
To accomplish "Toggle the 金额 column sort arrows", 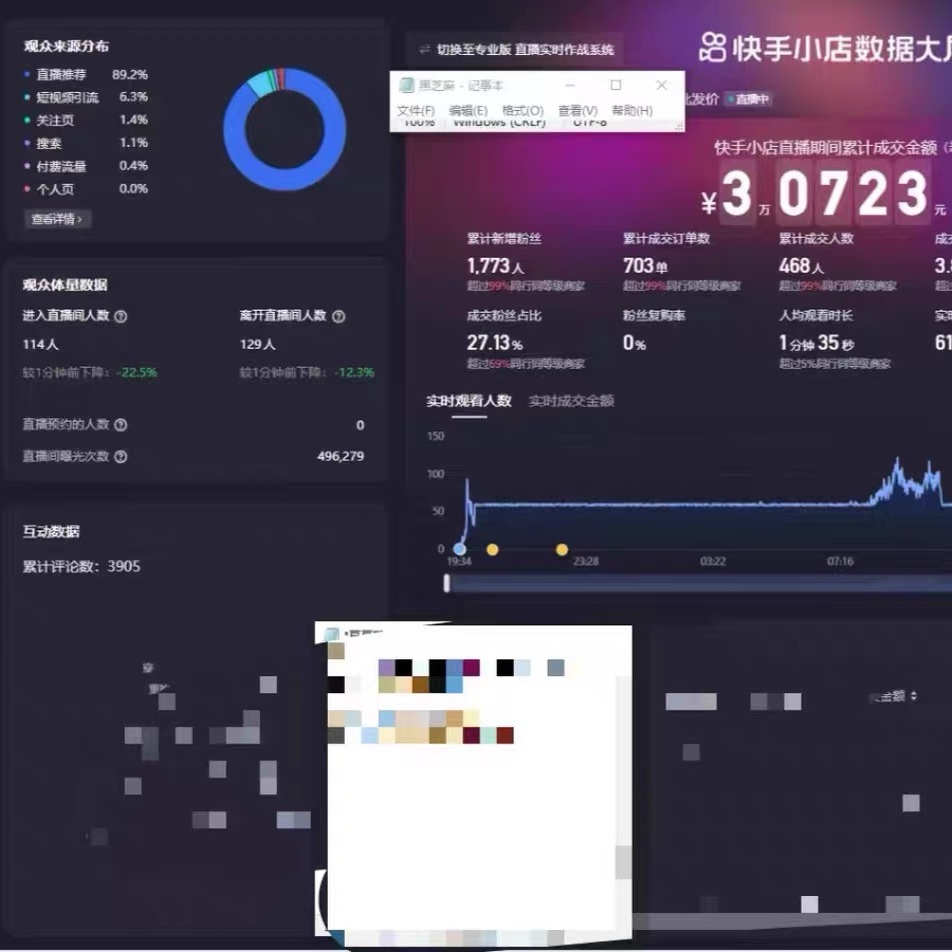I will (x=914, y=696).
